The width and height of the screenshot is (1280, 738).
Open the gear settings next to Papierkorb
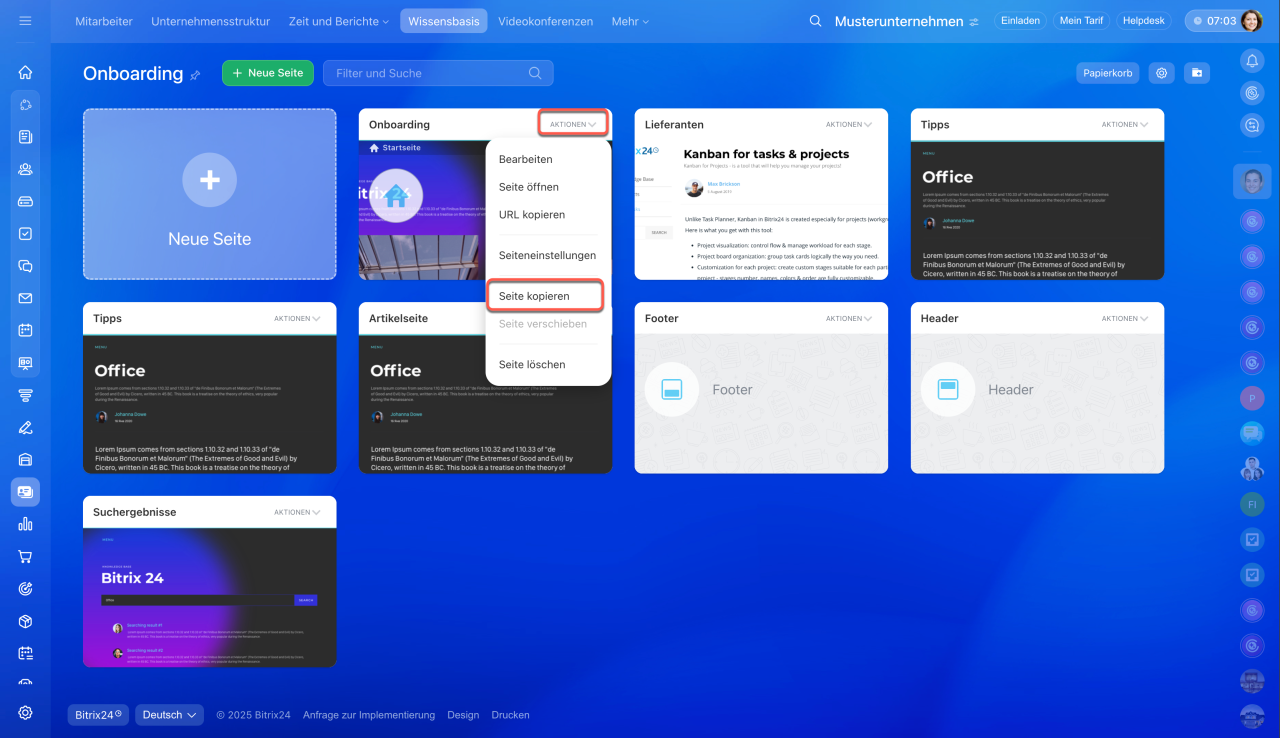[x=1161, y=73]
